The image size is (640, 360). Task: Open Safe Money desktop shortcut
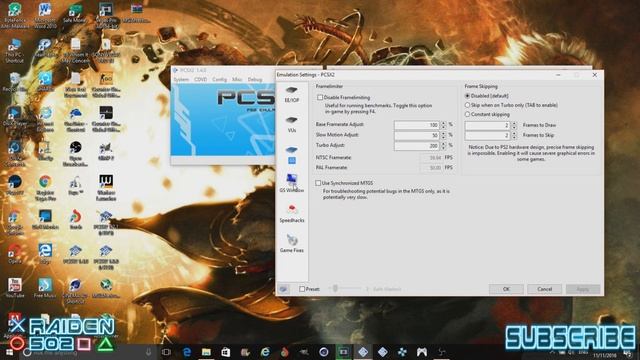pos(75,14)
